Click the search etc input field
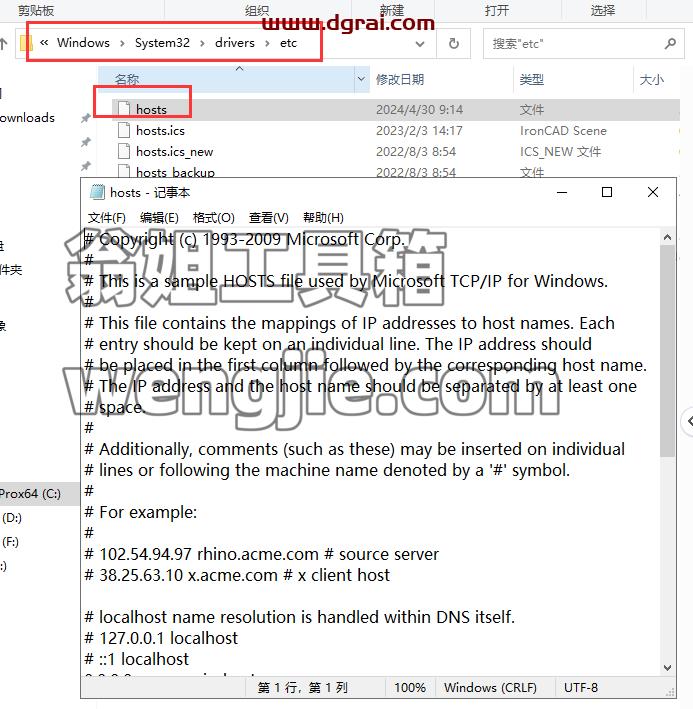This screenshot has height=709, width=693. (x=574, y=43)
